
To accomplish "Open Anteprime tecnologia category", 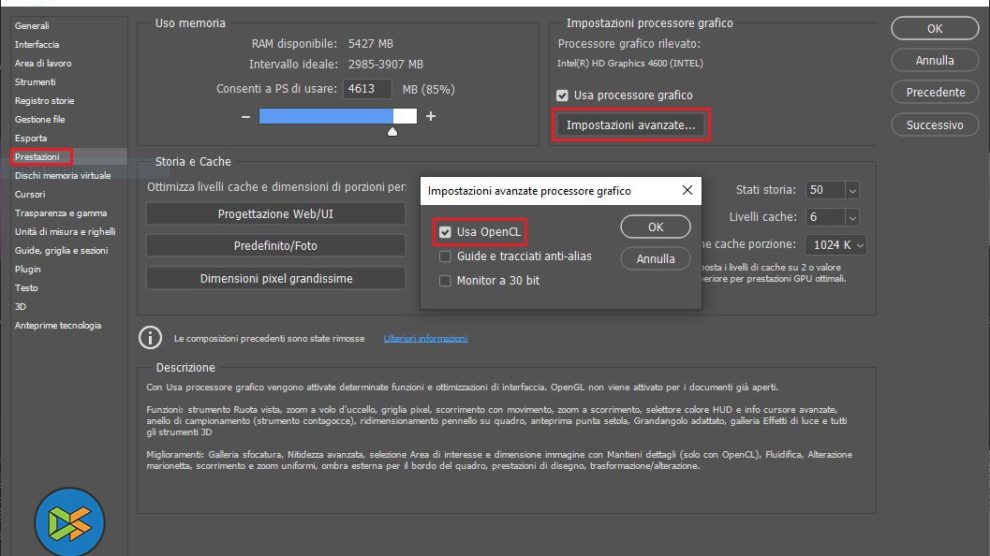I will click(x=57, y=326).
